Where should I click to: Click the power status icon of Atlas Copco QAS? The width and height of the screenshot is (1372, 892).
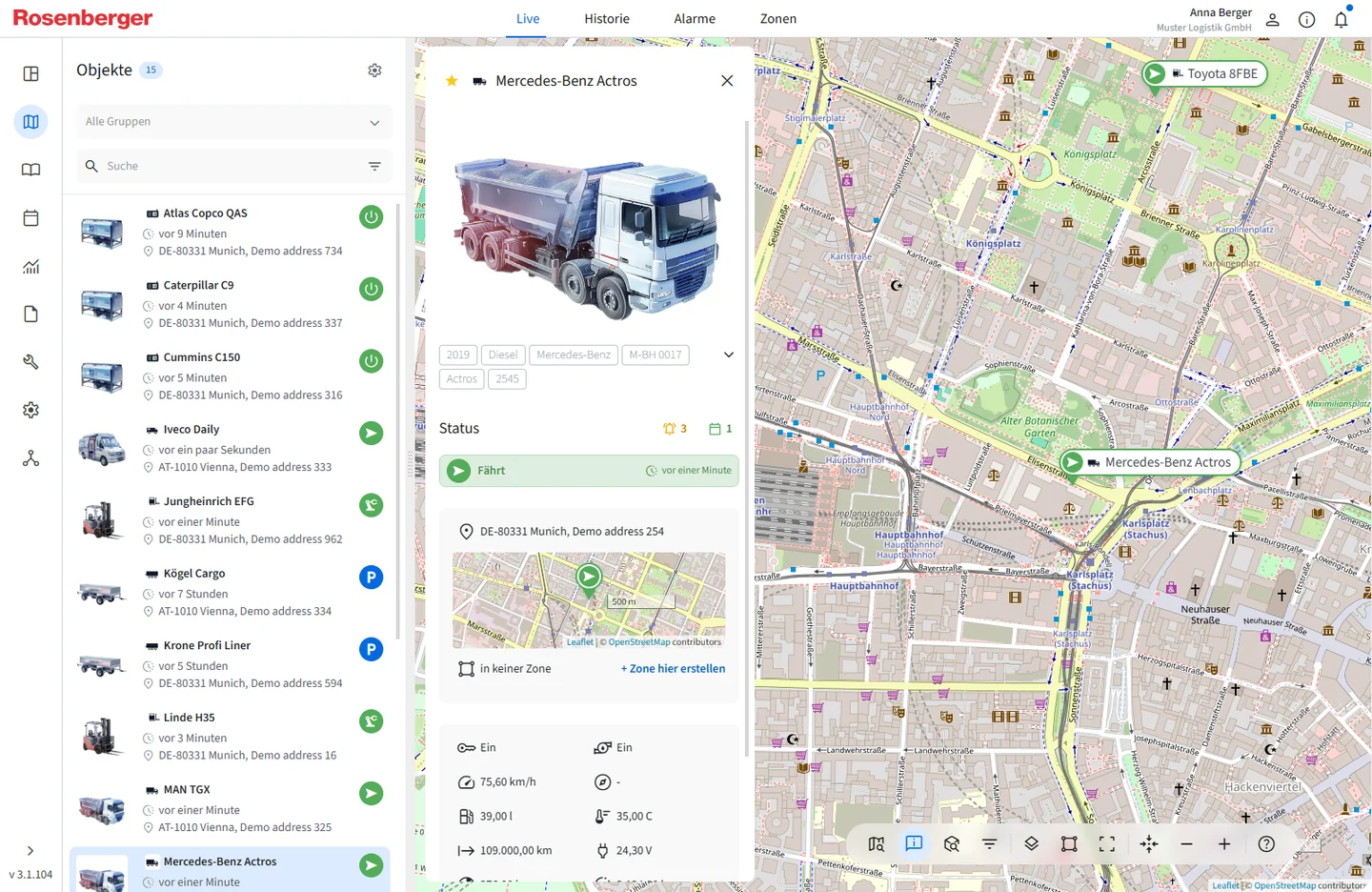point(372,216)
